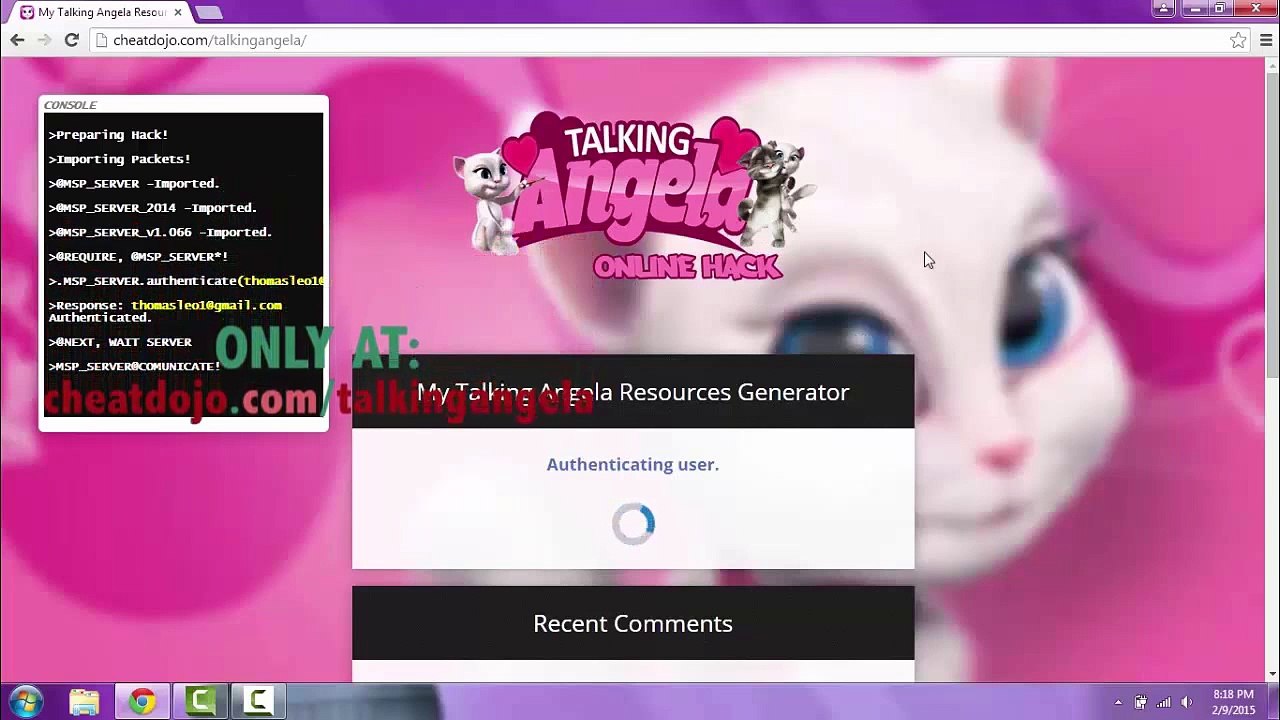Click the '>Preparing Hack!' console line

point(108,135)
